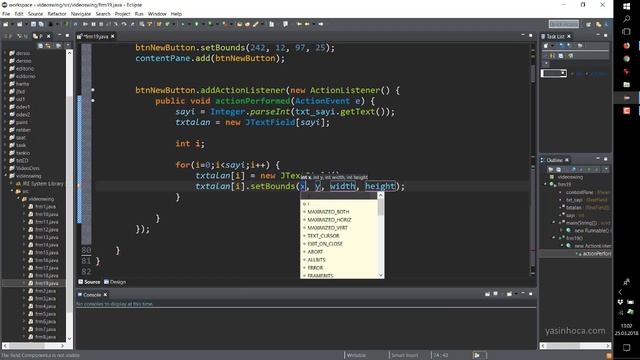Close the frm19.java editor tab
This screenshot has width=640, height=360.
point(113,36)
